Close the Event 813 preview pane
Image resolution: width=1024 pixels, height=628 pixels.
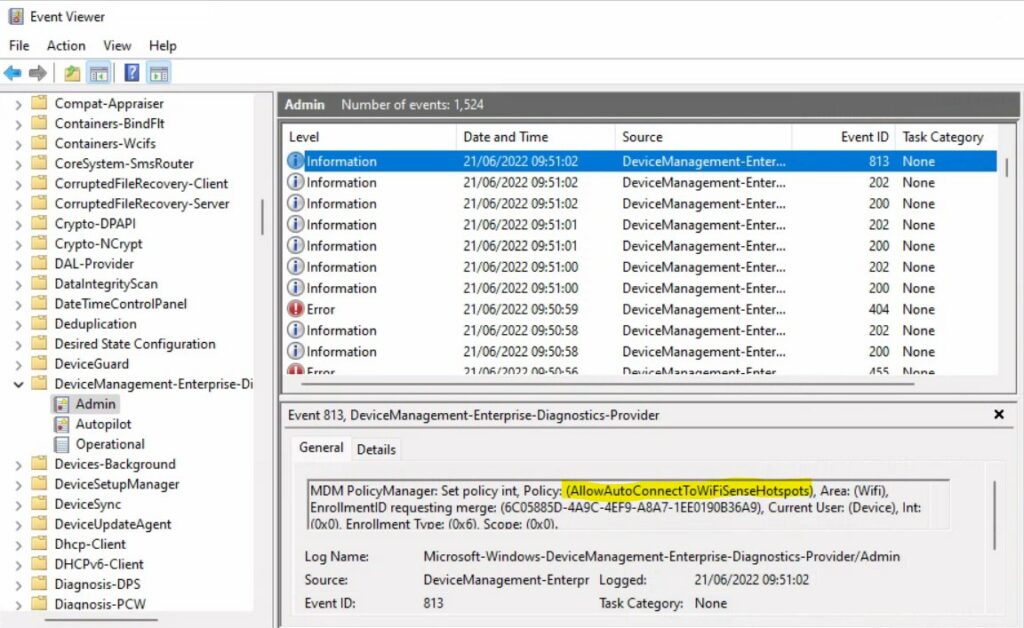tap(999, 415)
